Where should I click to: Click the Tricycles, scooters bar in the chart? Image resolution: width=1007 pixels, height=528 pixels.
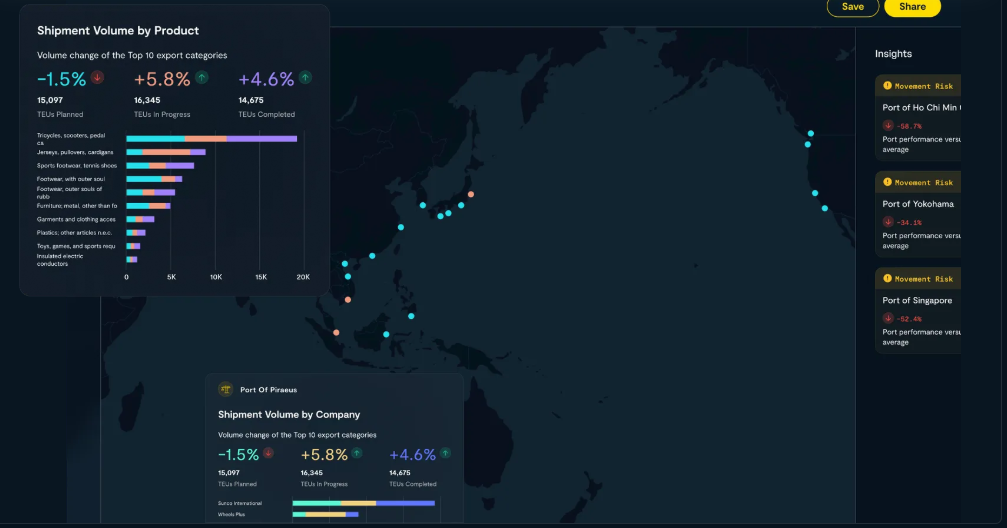pyautogui.click(x=211, y=139)
